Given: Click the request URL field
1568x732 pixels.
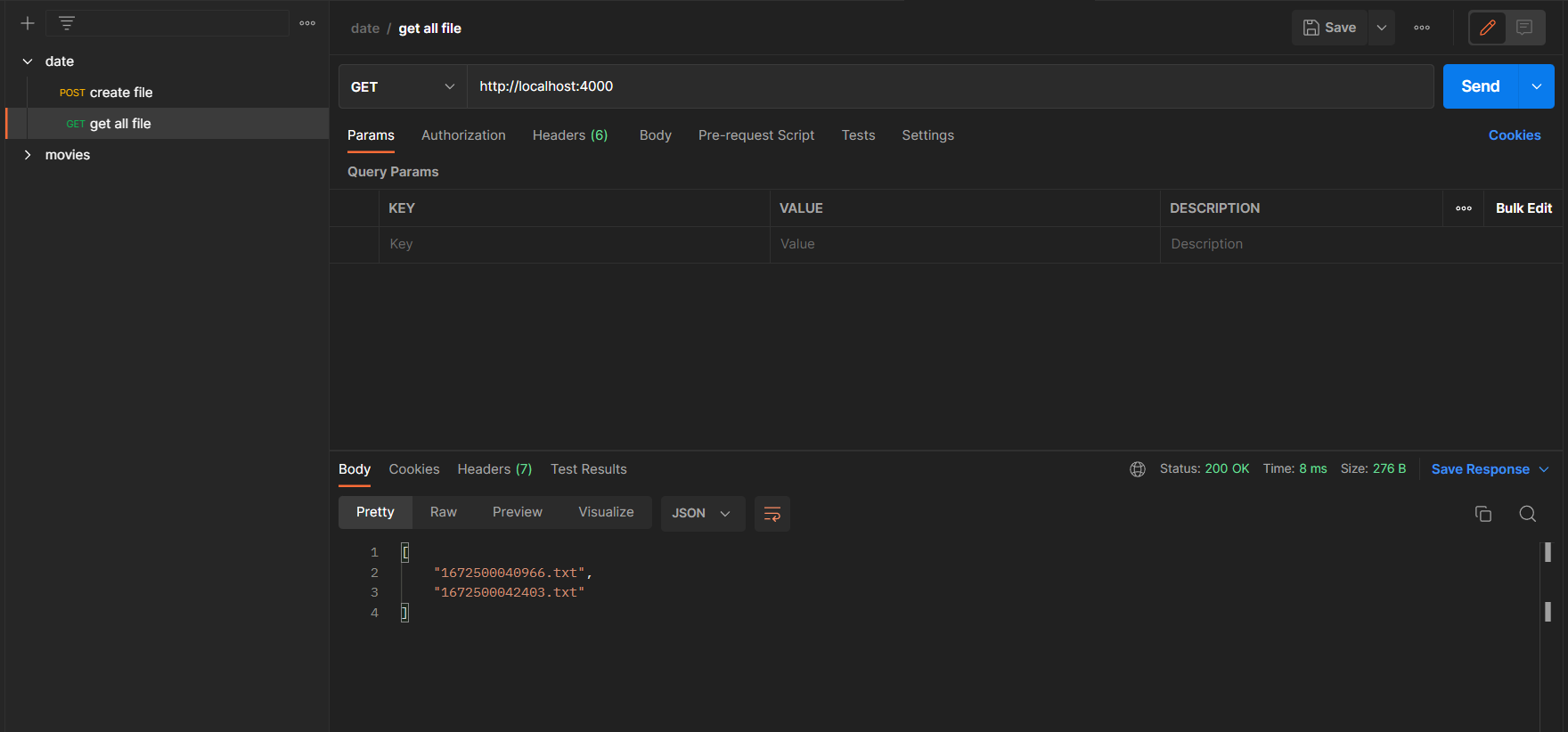Looking at the screenshot, I should point(950,86).
